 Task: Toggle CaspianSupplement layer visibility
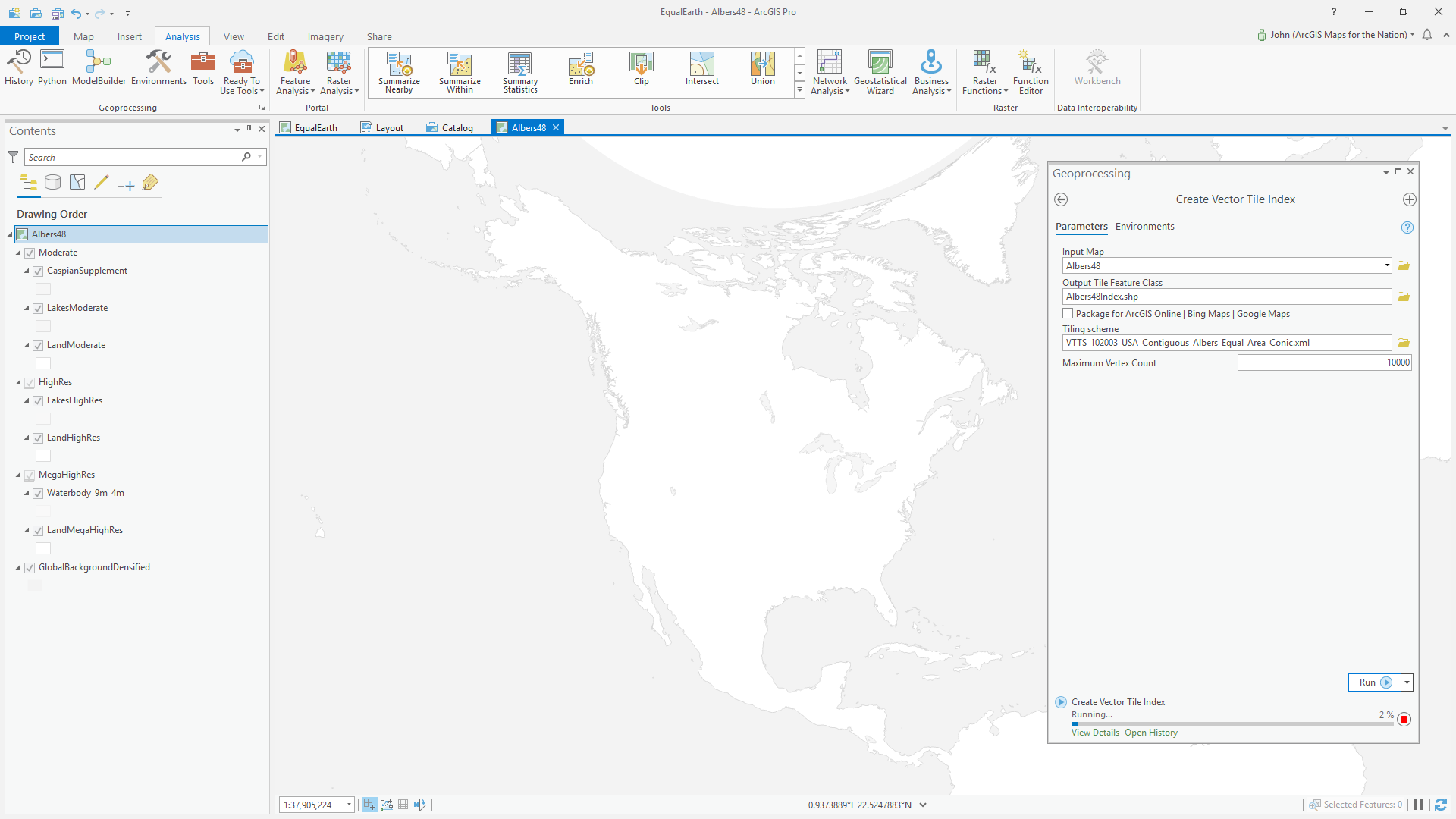pyautogui.click(x=38, y=271)
